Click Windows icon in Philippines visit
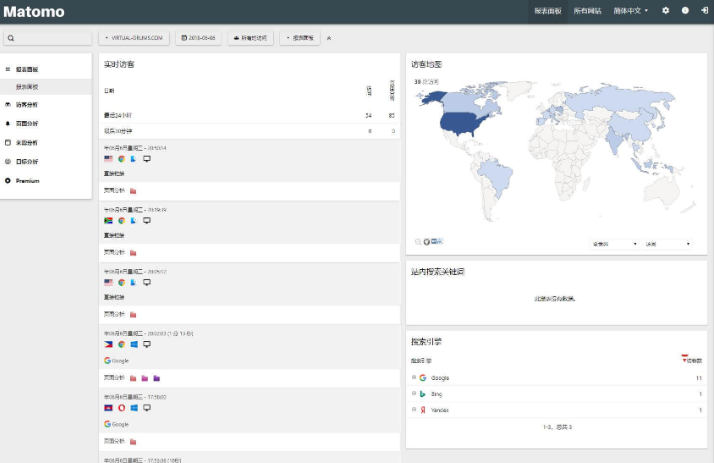Image resolution: width=714 pixels, height=463 pixels. (134, 344)
